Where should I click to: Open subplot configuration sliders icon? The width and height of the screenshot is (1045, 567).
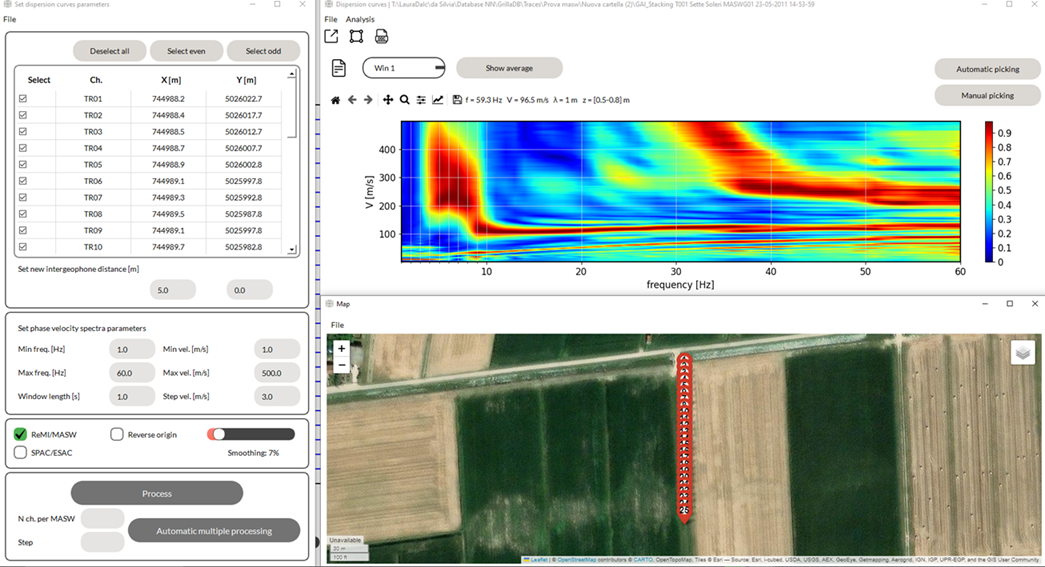coord(421,100)
